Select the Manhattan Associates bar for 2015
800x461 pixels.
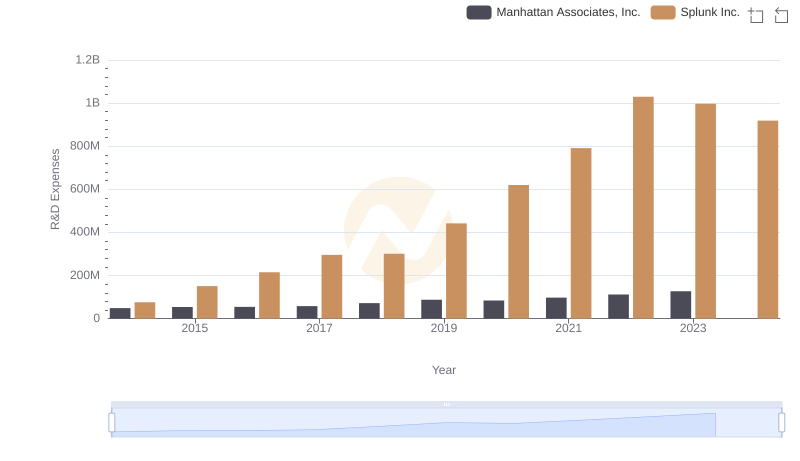(183, 313)
